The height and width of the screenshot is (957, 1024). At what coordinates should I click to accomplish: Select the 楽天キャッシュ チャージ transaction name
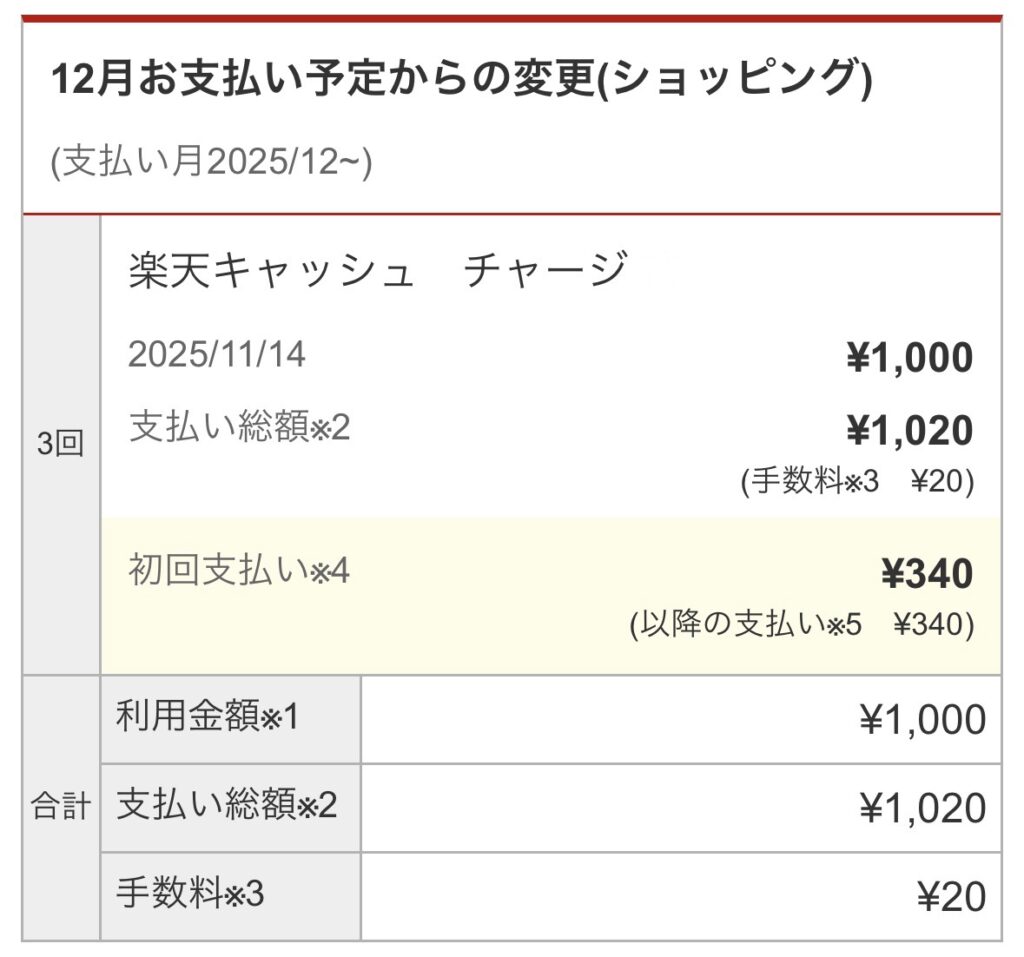[x=378, y=271]
